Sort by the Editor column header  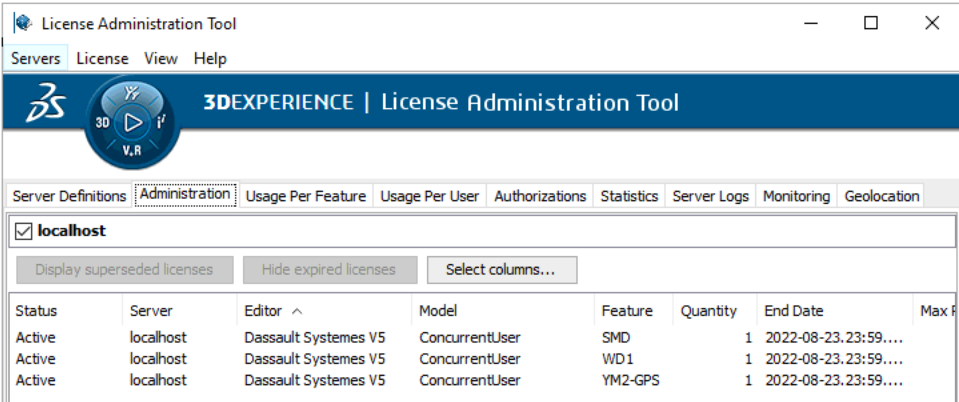[x=263, y=311]
